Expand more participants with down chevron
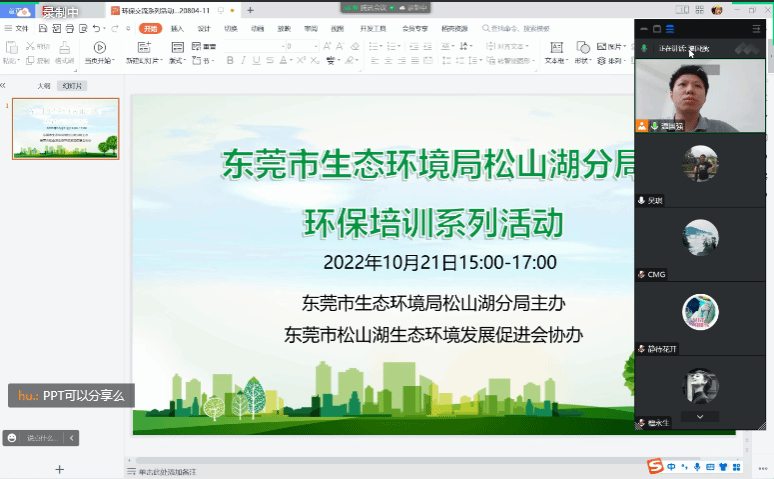 [x=700, y=416]
